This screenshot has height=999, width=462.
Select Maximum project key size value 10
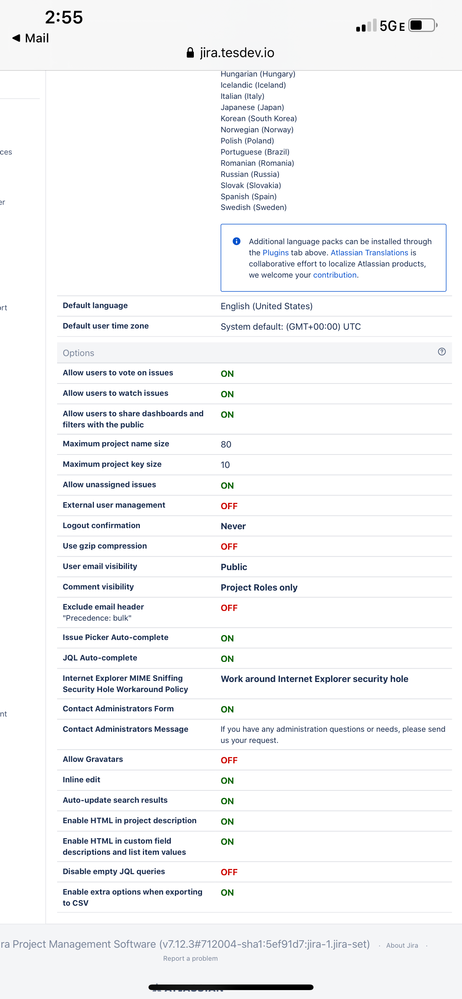(x=225, y=465)
